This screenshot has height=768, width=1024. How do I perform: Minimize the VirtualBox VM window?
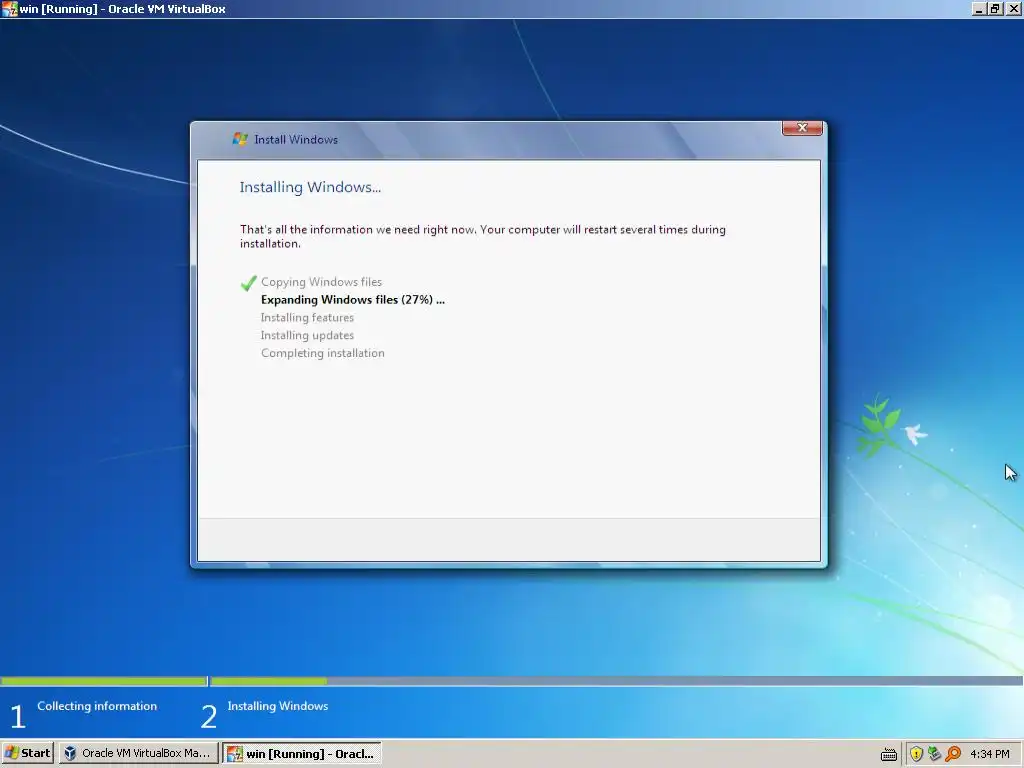tap(978, 9)
